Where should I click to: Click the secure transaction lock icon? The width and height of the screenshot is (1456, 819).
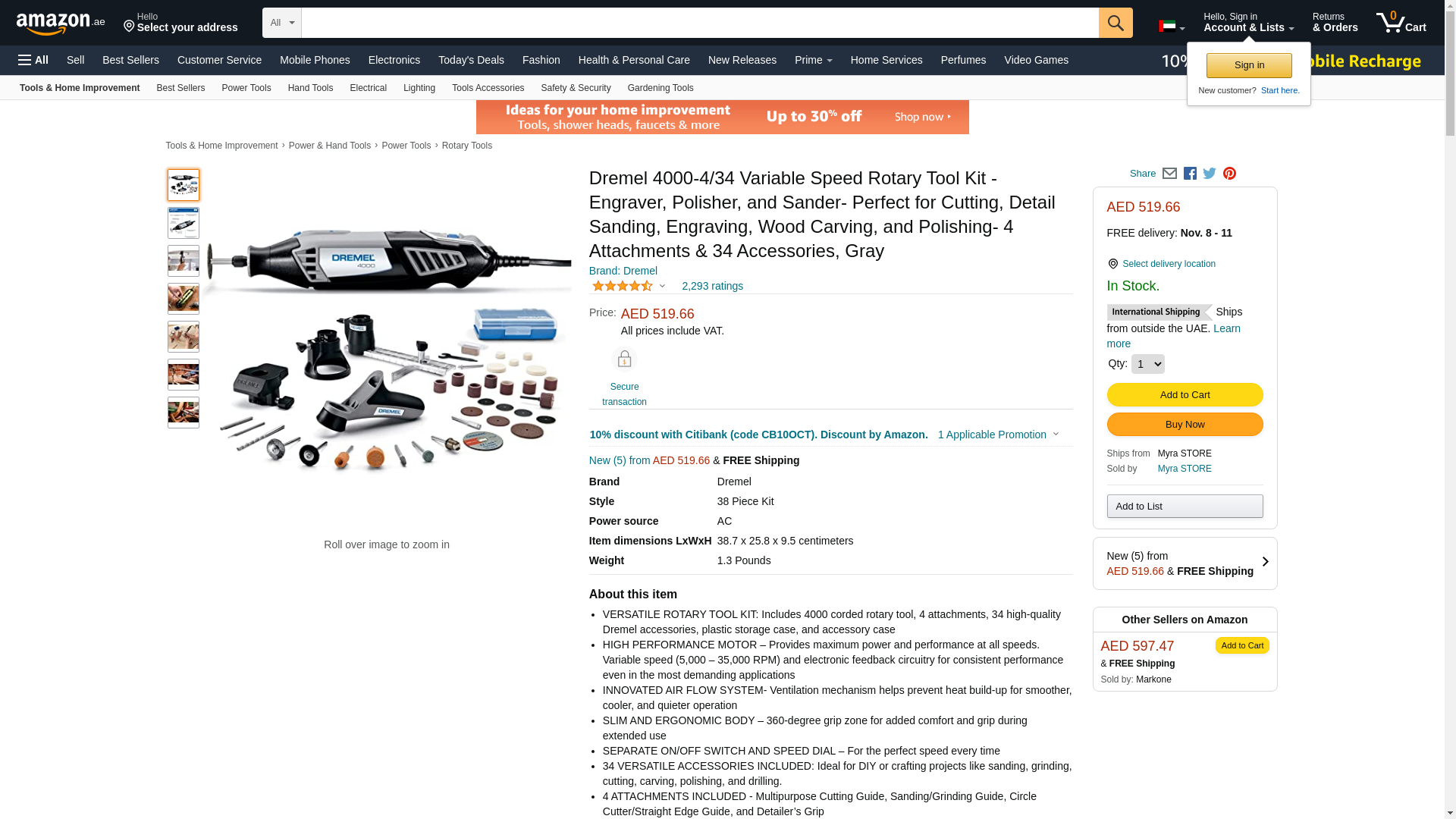pos(624,359)
